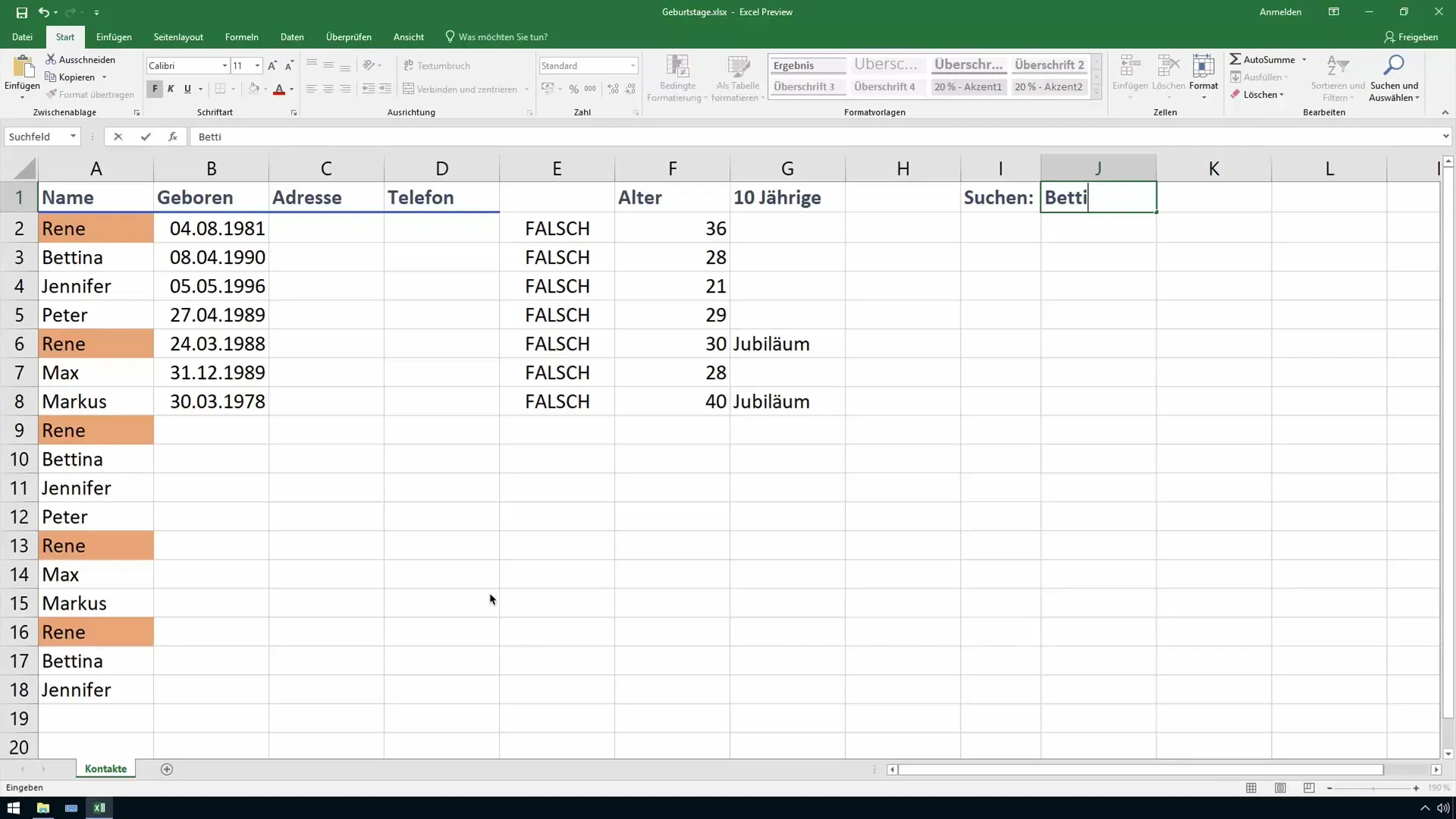Toggle bold F formatting

click(x=155, y=89)
